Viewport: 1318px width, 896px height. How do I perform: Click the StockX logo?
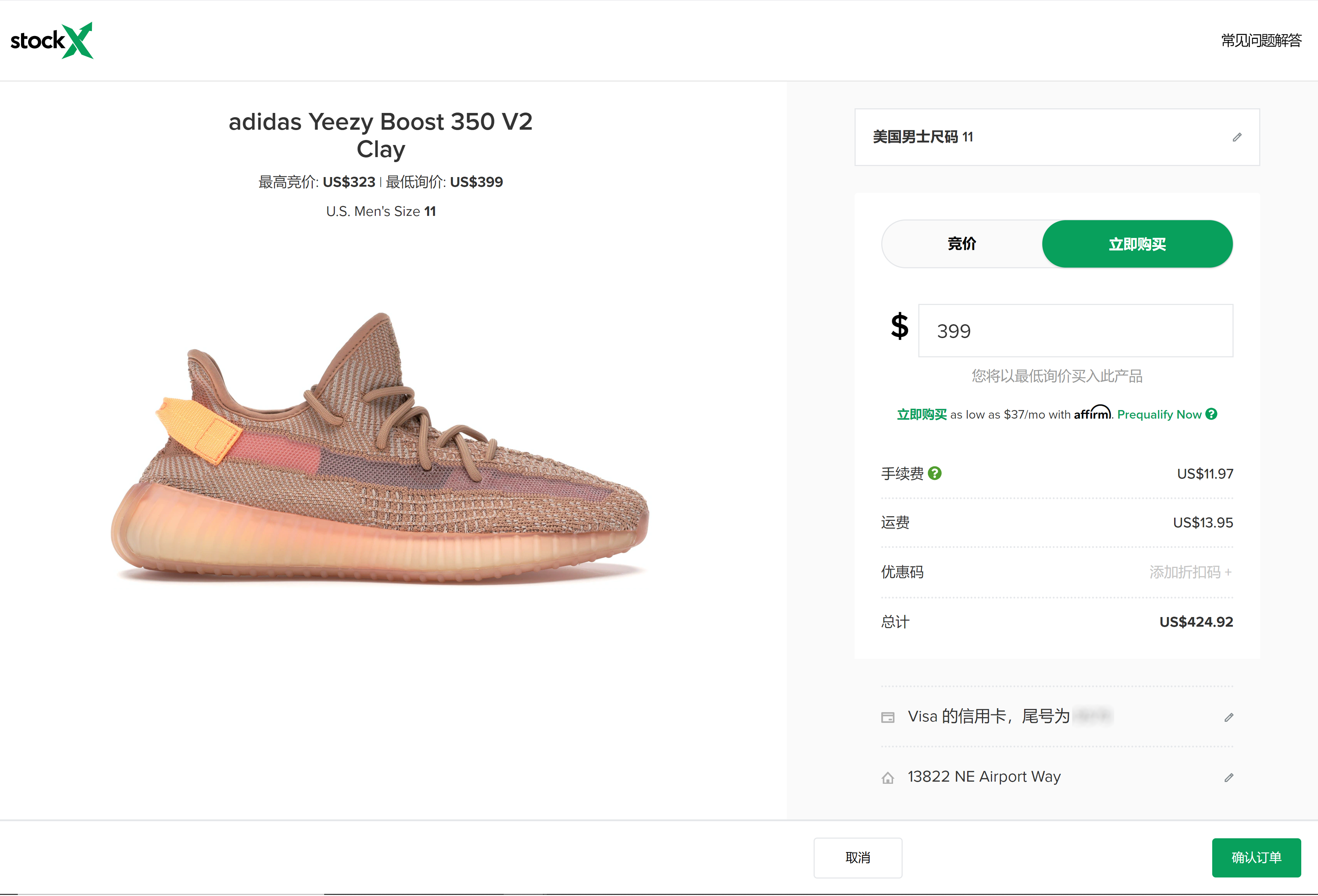(52, 41)
